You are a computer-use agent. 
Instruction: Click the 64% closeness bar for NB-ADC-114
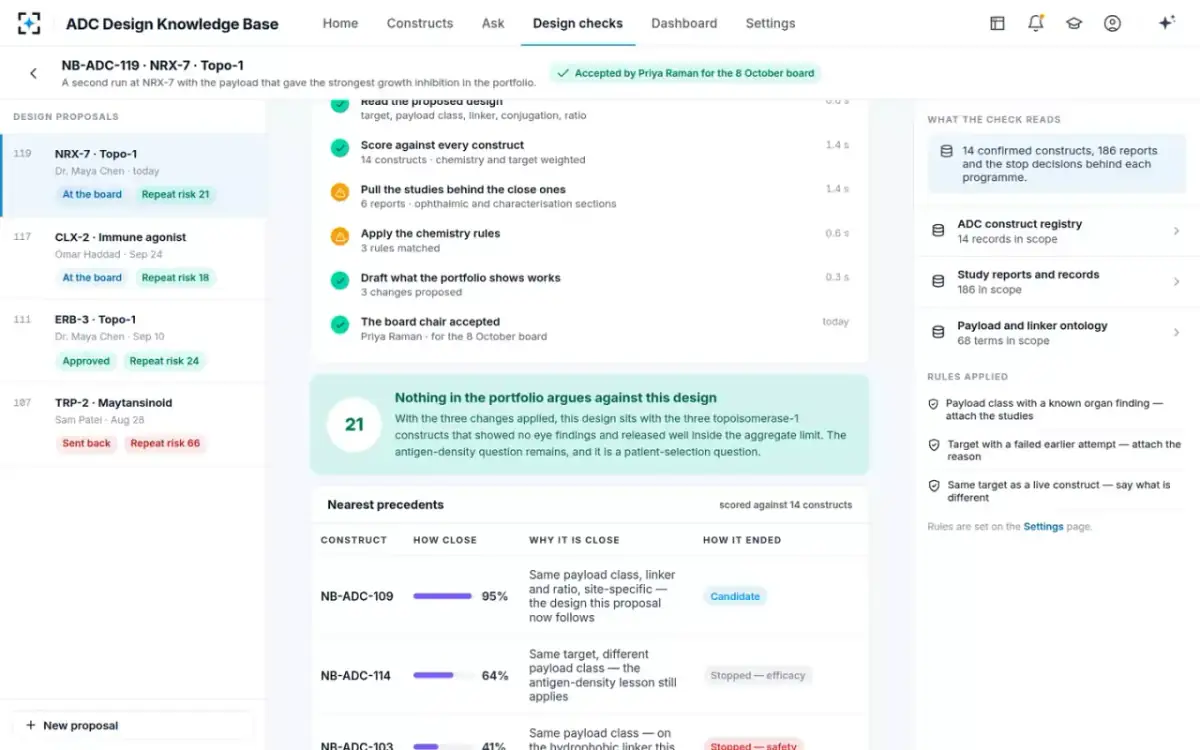pos(443,675)
